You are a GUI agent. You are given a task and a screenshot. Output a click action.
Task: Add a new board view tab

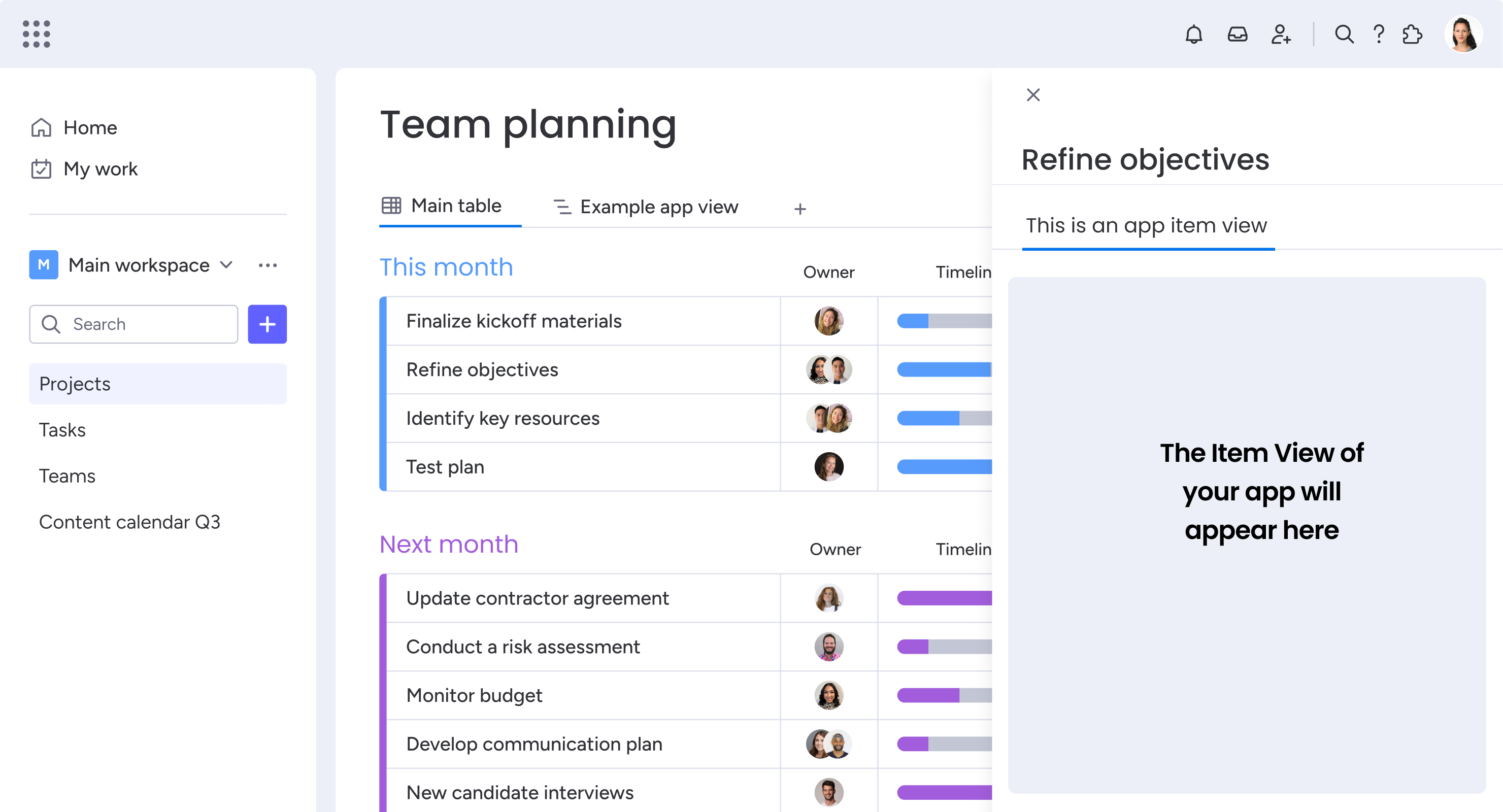click(800, 209)
